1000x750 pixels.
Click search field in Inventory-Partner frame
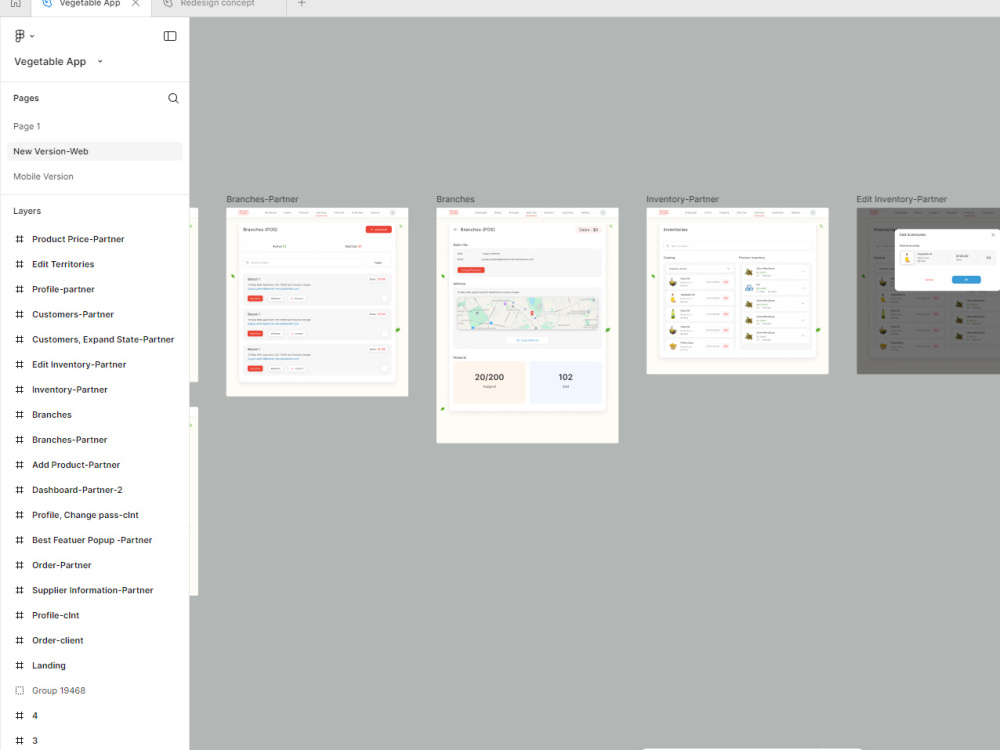737,246
